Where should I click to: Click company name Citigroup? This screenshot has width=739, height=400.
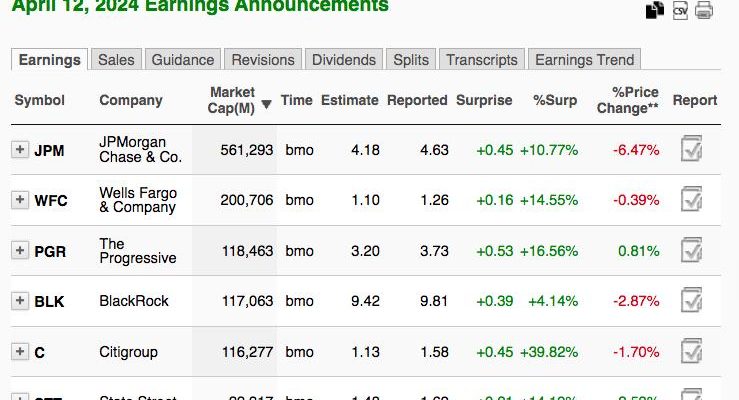(128, 352)
